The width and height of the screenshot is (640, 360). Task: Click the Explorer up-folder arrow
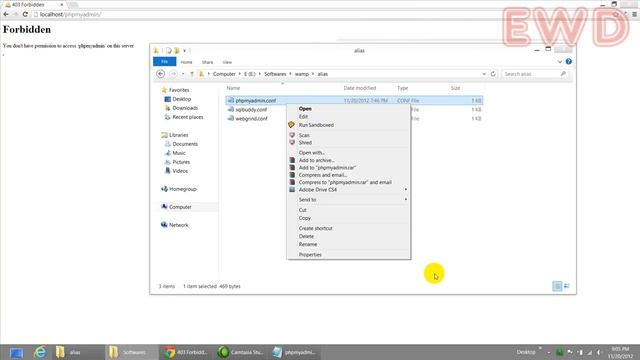(x=192, y=74)
